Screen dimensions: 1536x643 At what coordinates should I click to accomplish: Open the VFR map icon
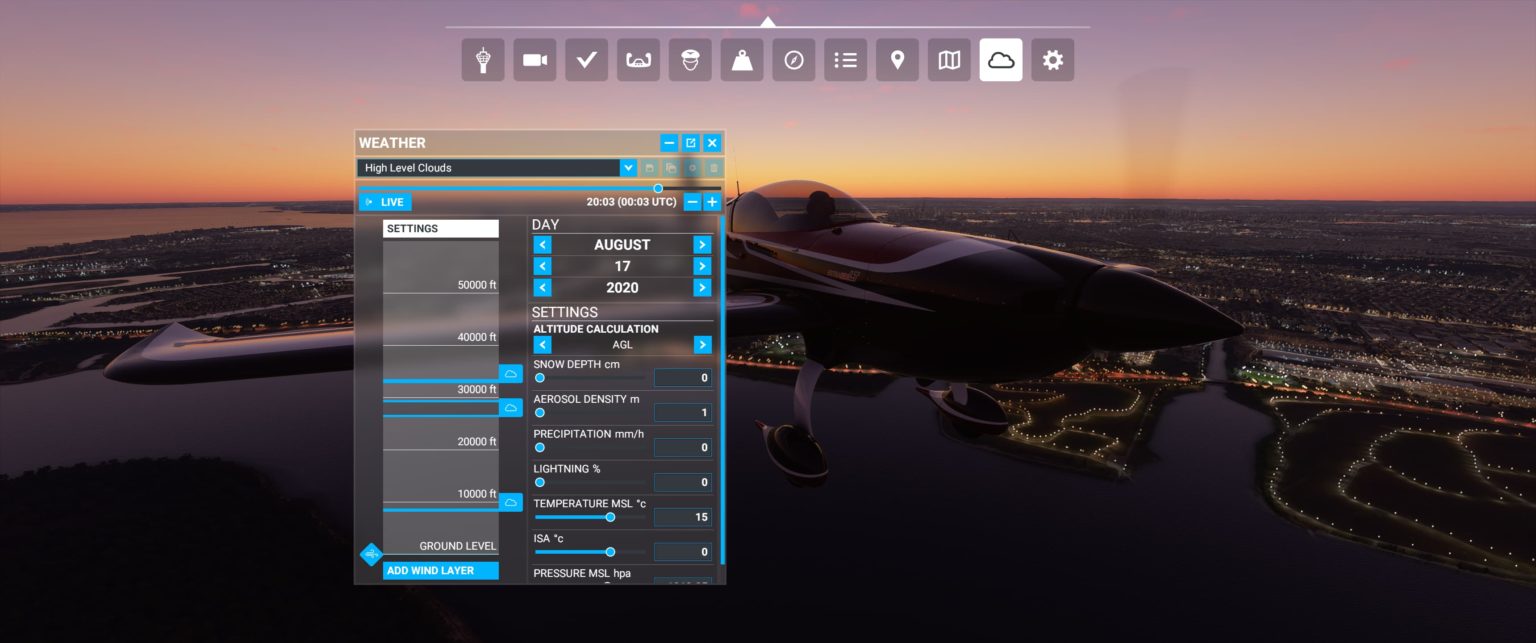click(x=948, y=59)
